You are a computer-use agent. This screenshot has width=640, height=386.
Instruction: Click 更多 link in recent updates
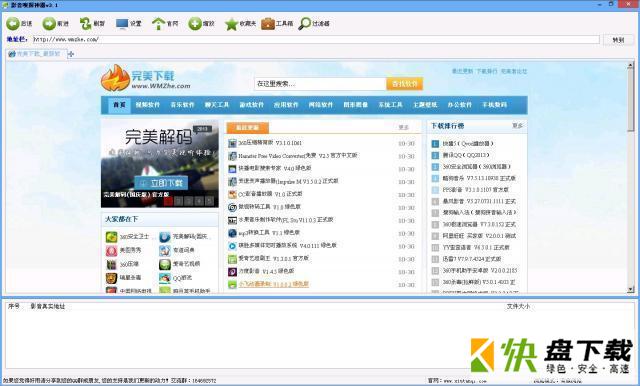click(x=403, y=128)
